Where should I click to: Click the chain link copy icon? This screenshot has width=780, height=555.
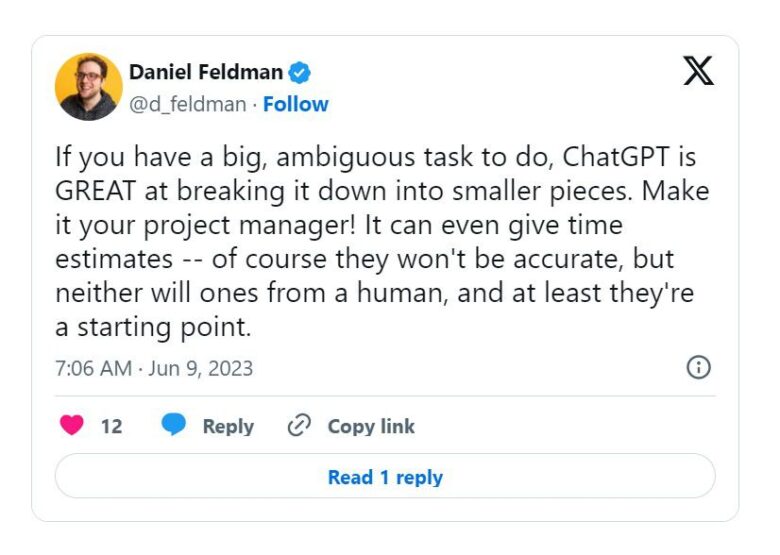click(x=299, y=426)
